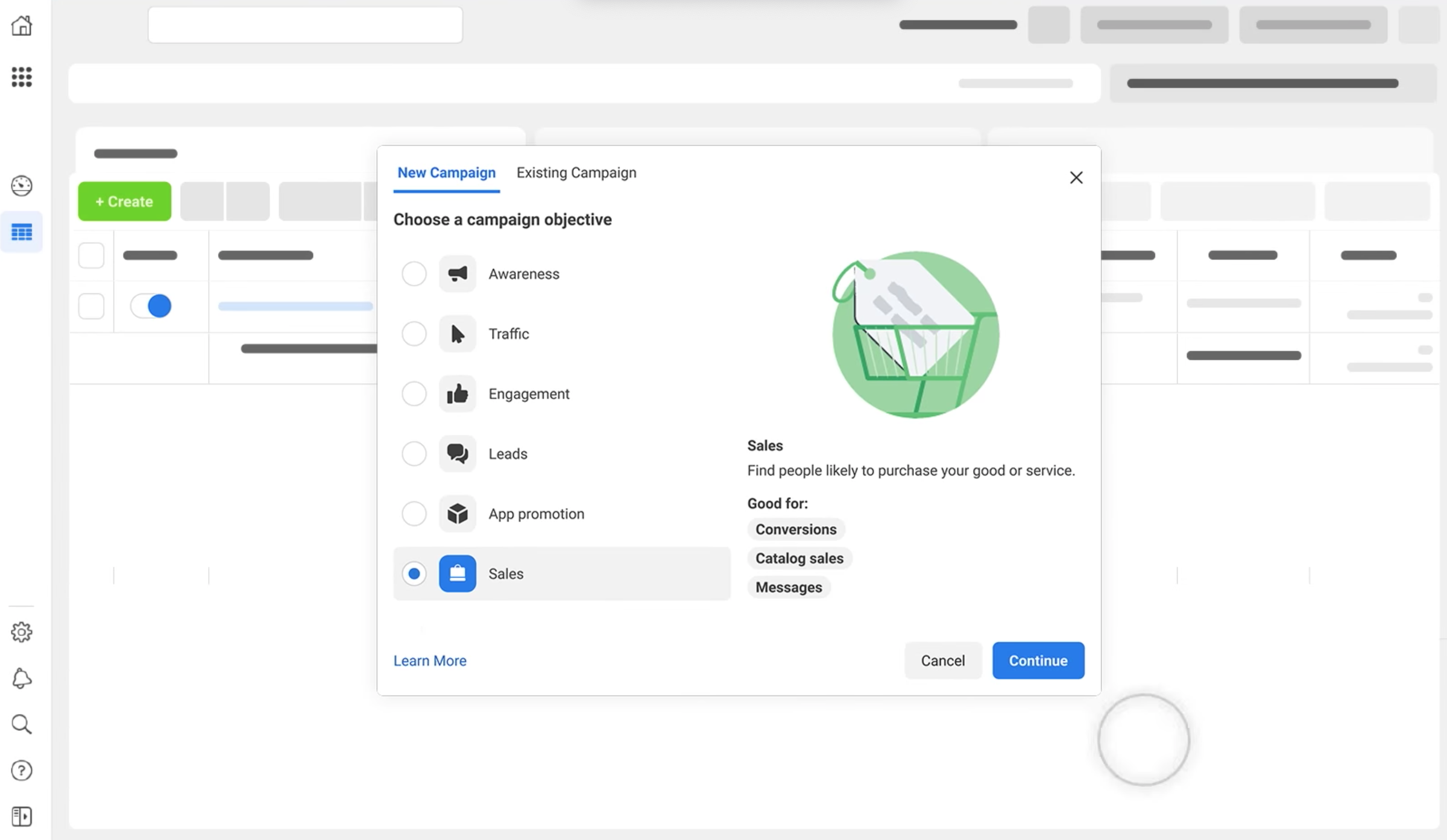This screenshot has width=1447, height=840.
Task: Choose the Traffic objective radio button
Action: pyautogui.click(x=414, y=334)
